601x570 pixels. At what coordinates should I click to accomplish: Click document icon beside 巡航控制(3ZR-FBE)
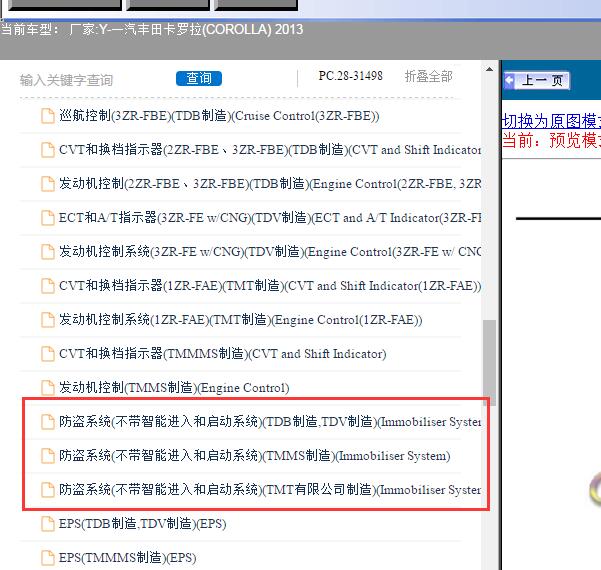(x=48, y=116)
